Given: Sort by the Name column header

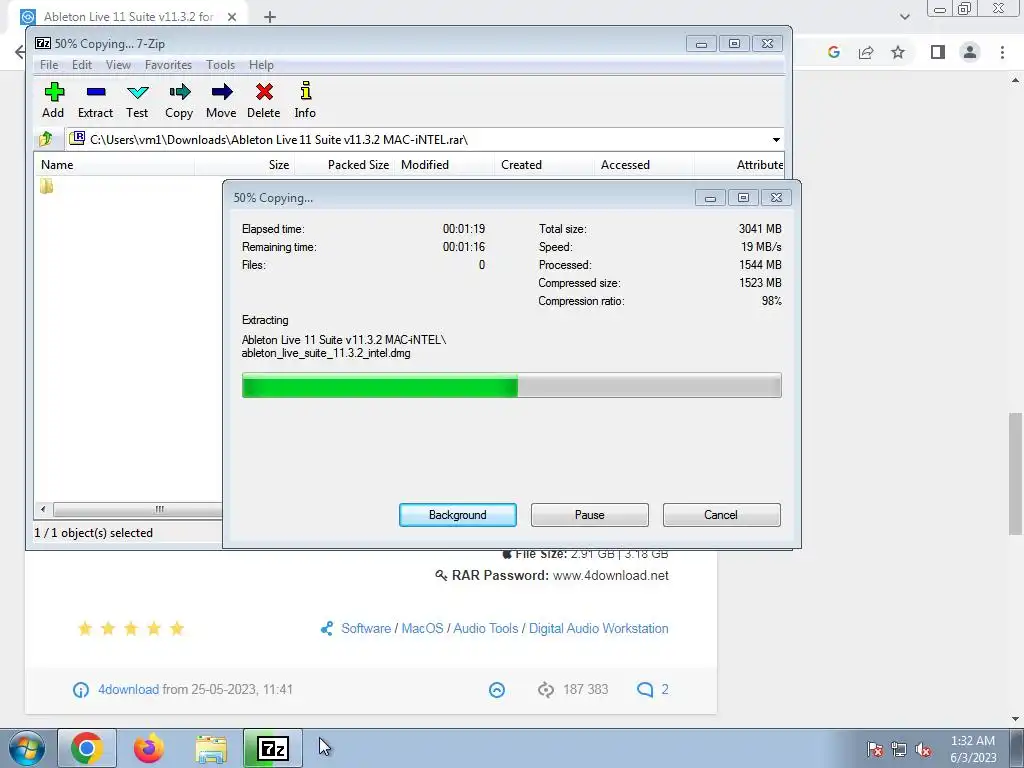Looking at the screenshot, I should pyautogui.click(x=114, y=165).
